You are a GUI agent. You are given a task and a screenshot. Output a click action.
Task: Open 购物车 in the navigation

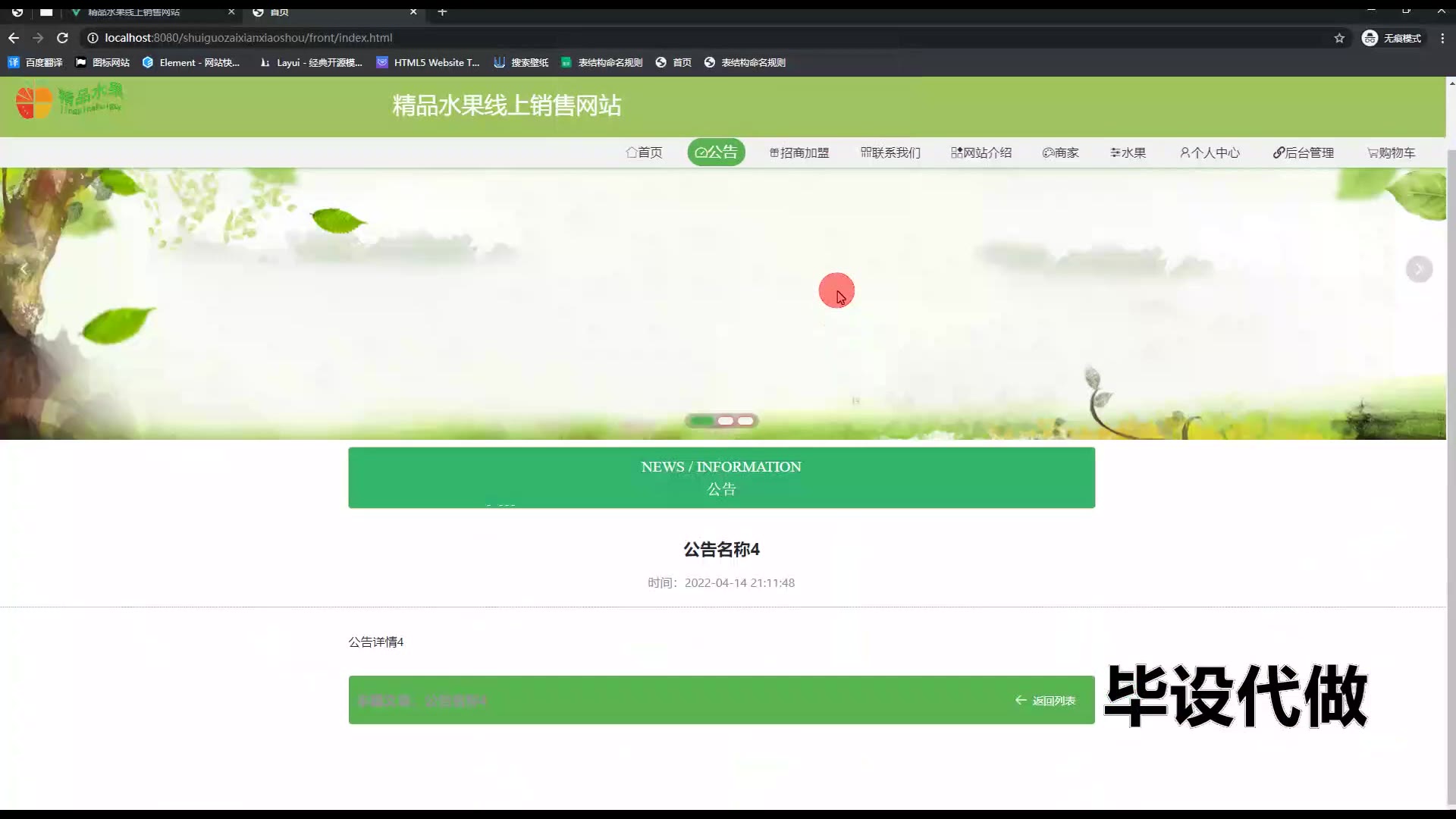tap(1391, 152)
